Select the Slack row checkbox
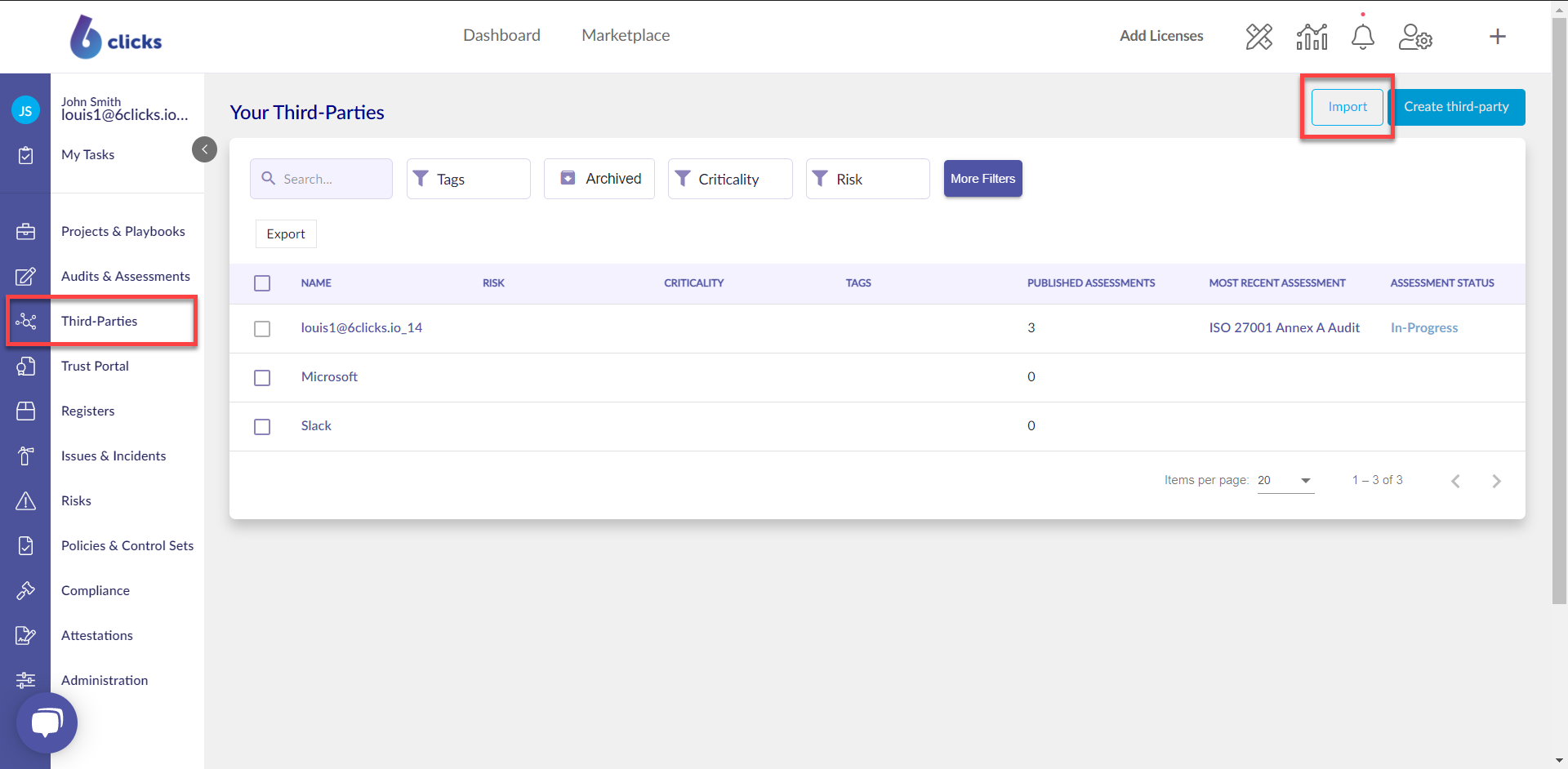Image resolution: width=1568 pixels, height=769 pixels. pos(262,427)
